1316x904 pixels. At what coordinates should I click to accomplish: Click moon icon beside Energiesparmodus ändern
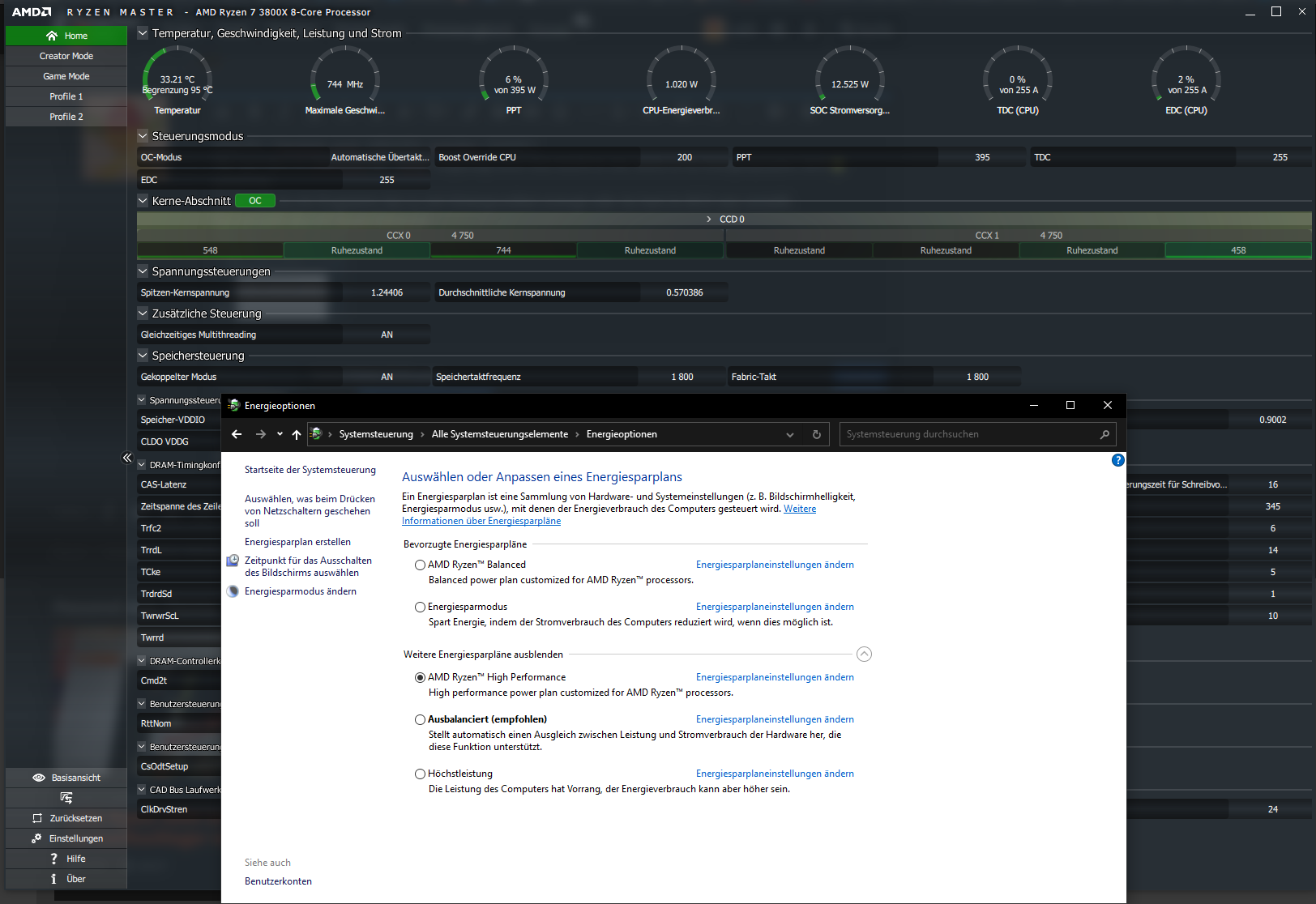coord(233,591)
